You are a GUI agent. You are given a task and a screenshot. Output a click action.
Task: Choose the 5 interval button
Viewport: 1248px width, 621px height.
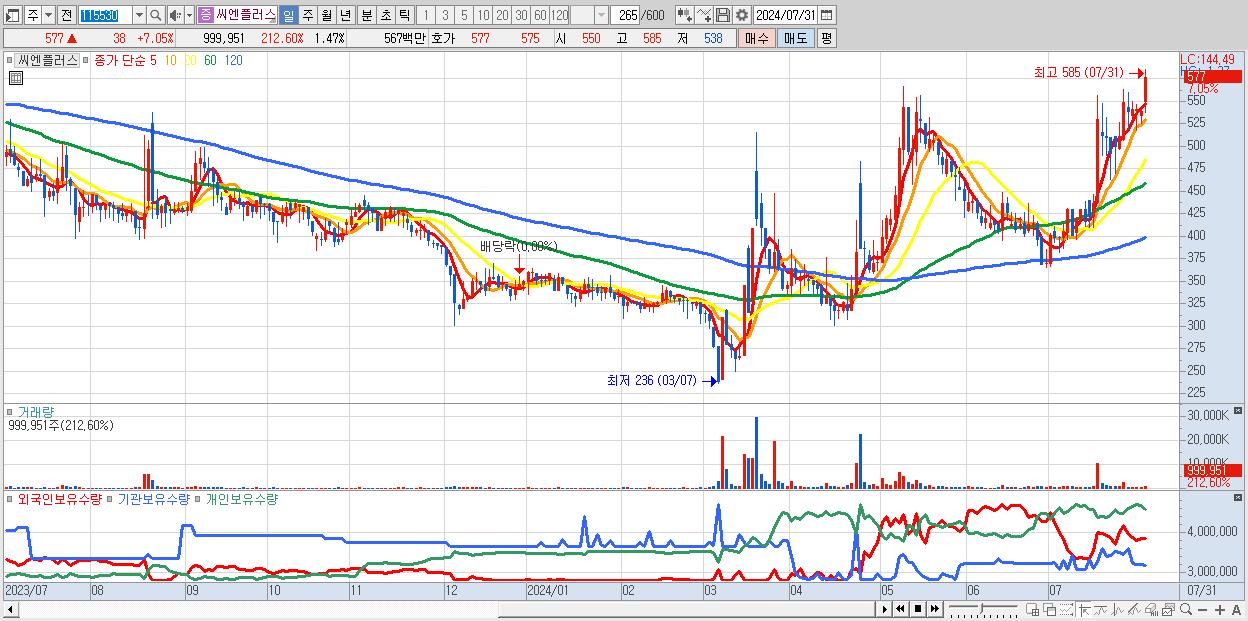[464, 16]
